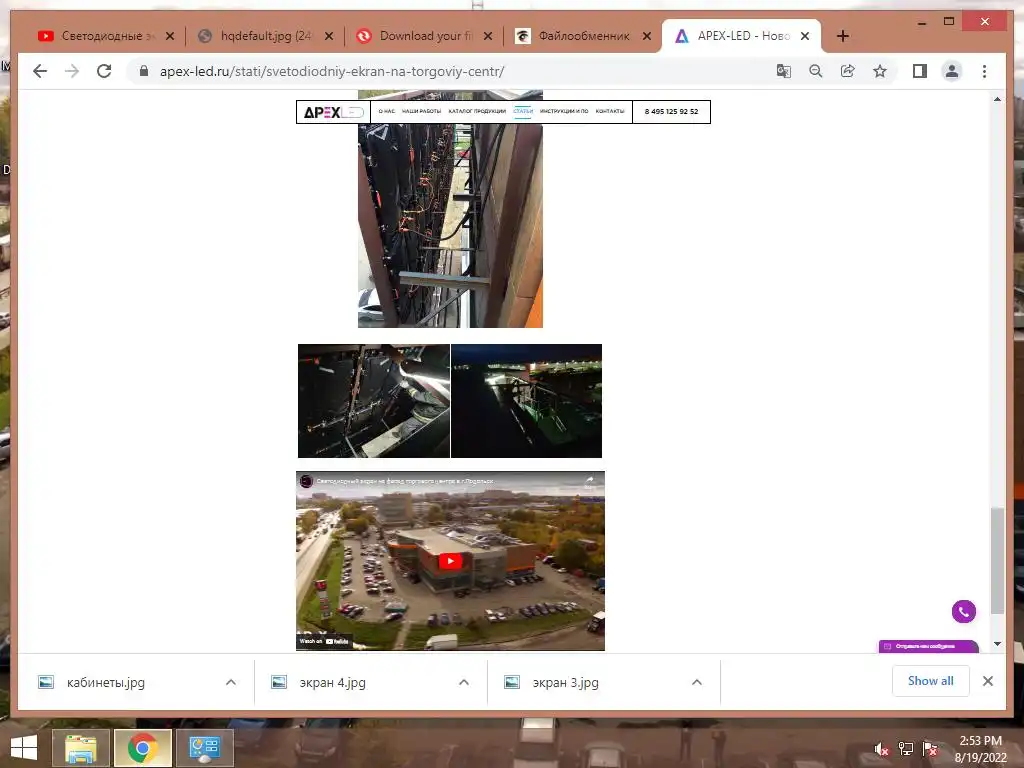Screen dimensions: 1024x768
Task: Open the Chrome profile avatar menu
Action: pos(952,71)
